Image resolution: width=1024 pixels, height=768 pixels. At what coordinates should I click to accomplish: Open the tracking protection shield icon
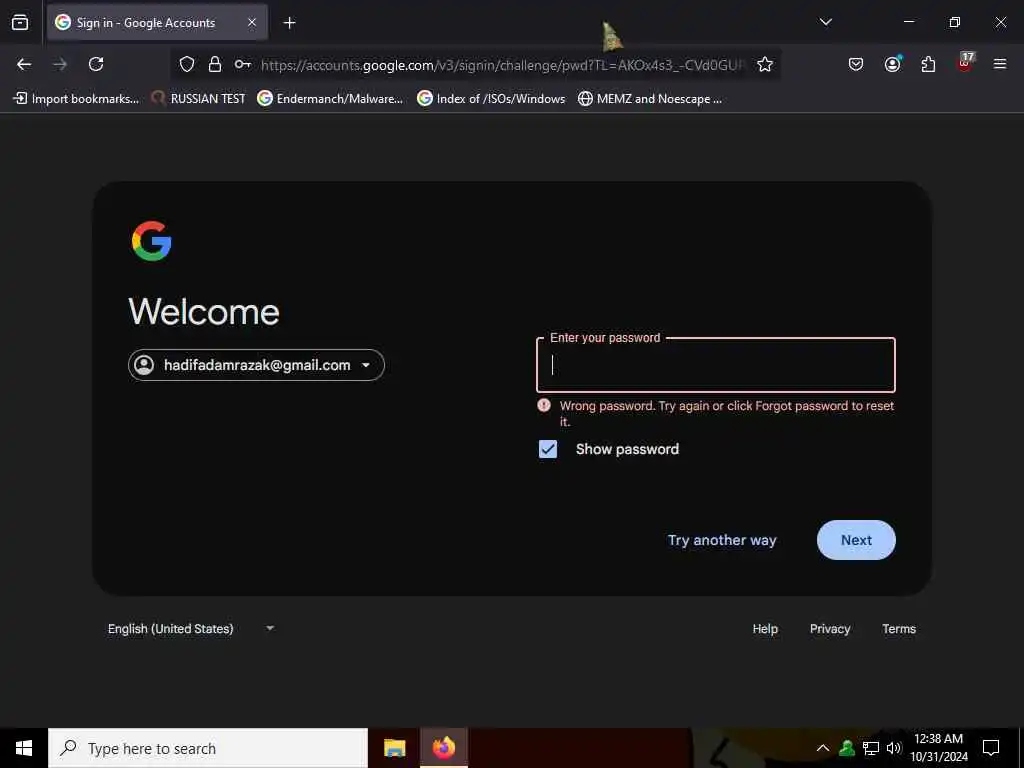click(187, 64)
